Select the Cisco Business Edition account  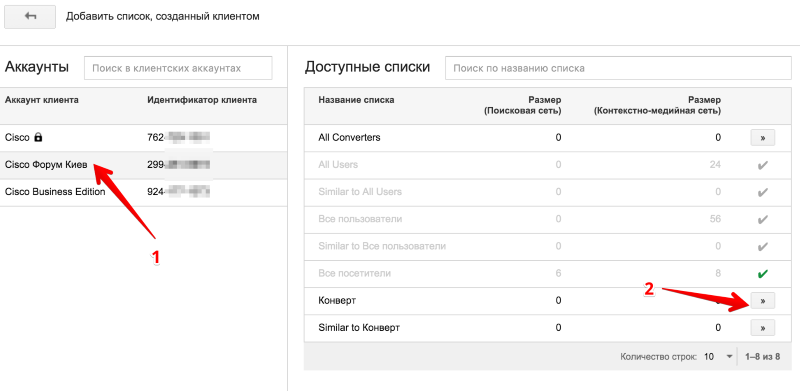tap(143, 192)
